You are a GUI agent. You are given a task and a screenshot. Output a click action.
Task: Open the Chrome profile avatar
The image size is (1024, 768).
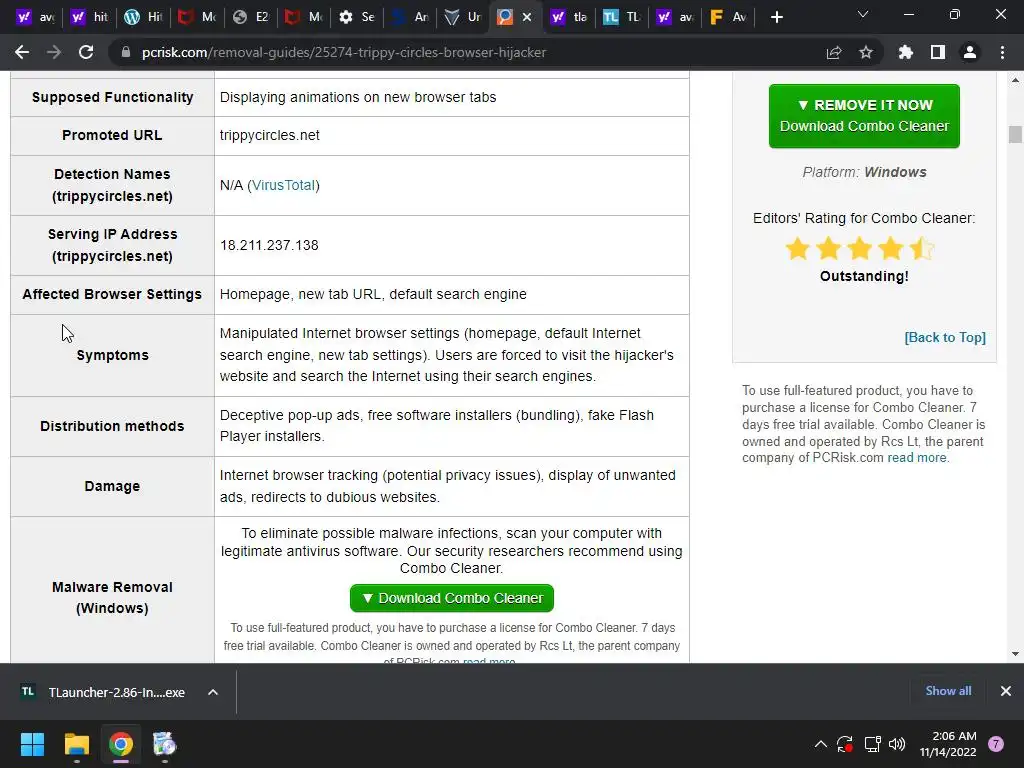tap(970, 52)
